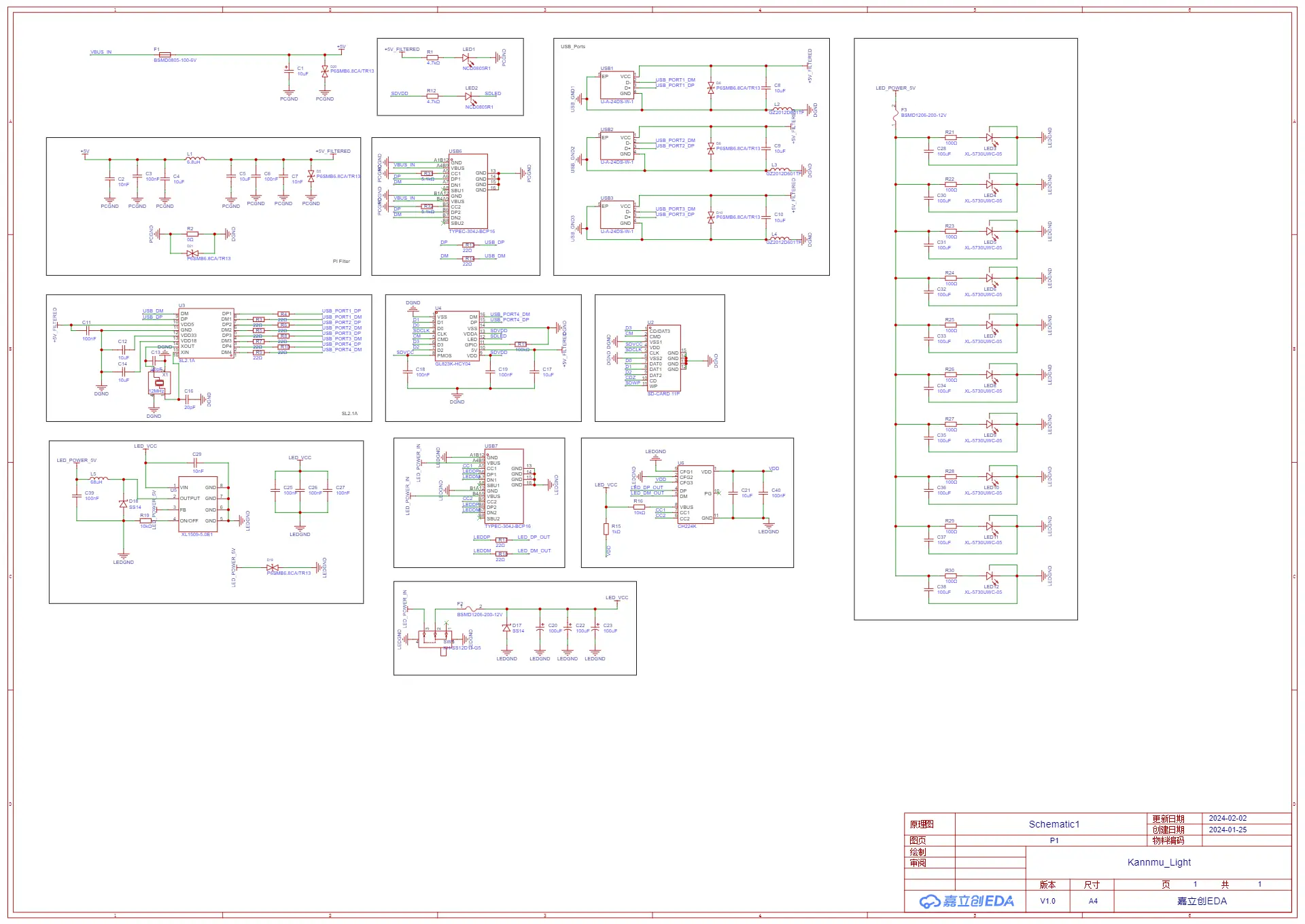Select resistor R16 10kΩ symbol
The width and height of the screenshot is (1305, 924).
[x=639, y=507]
